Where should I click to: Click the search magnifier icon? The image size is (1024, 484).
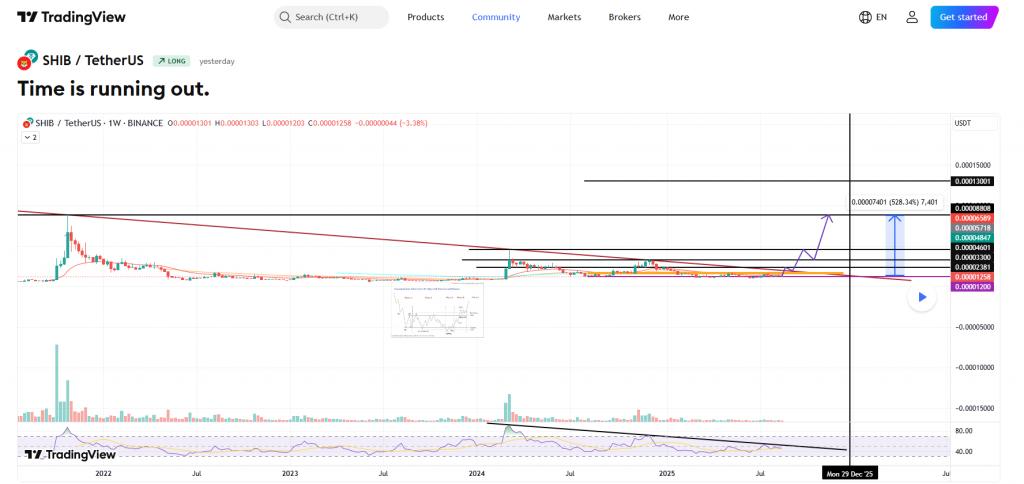285,17
